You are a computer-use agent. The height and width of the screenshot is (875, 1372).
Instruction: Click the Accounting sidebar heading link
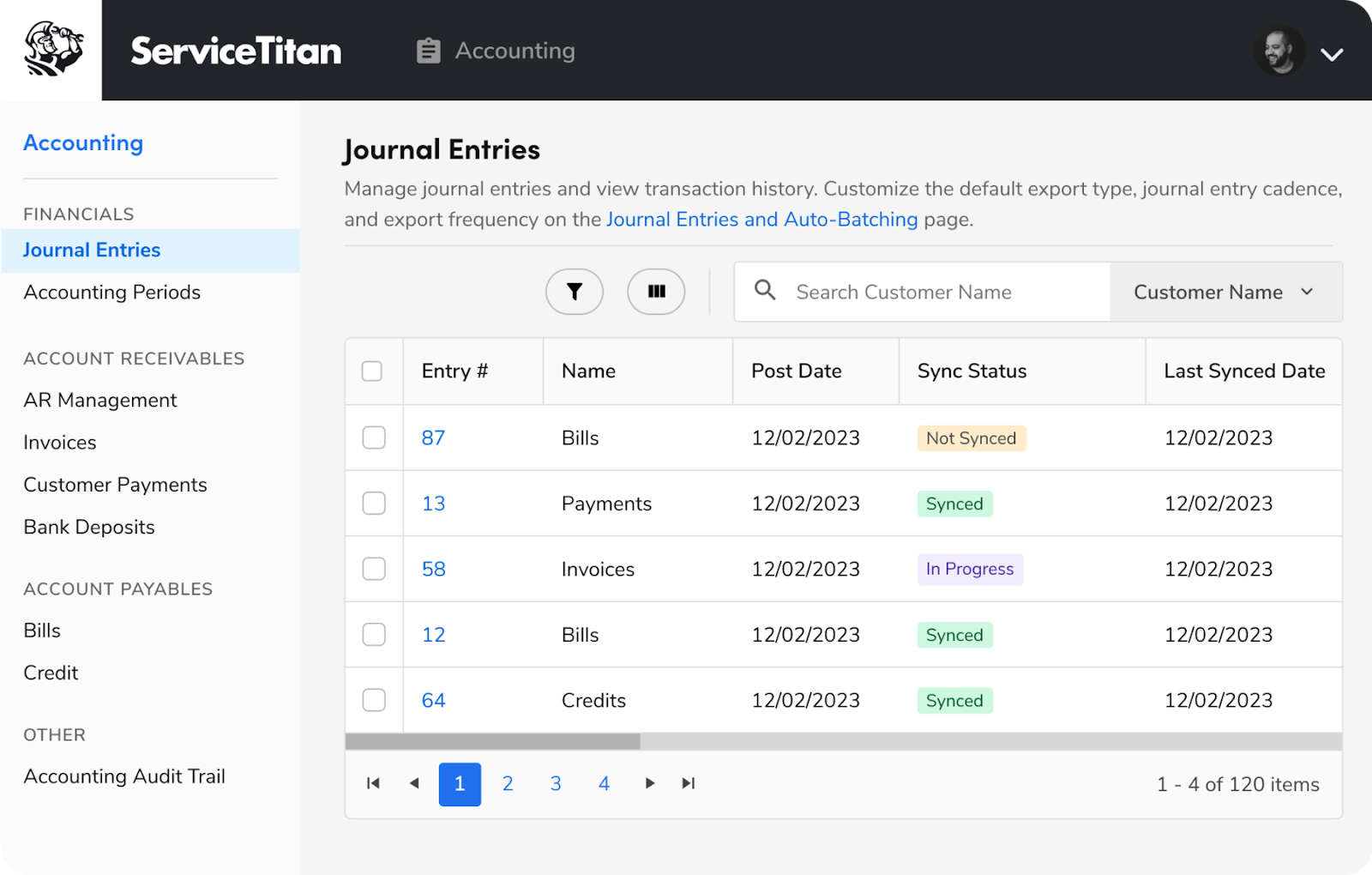coord(83,142)
